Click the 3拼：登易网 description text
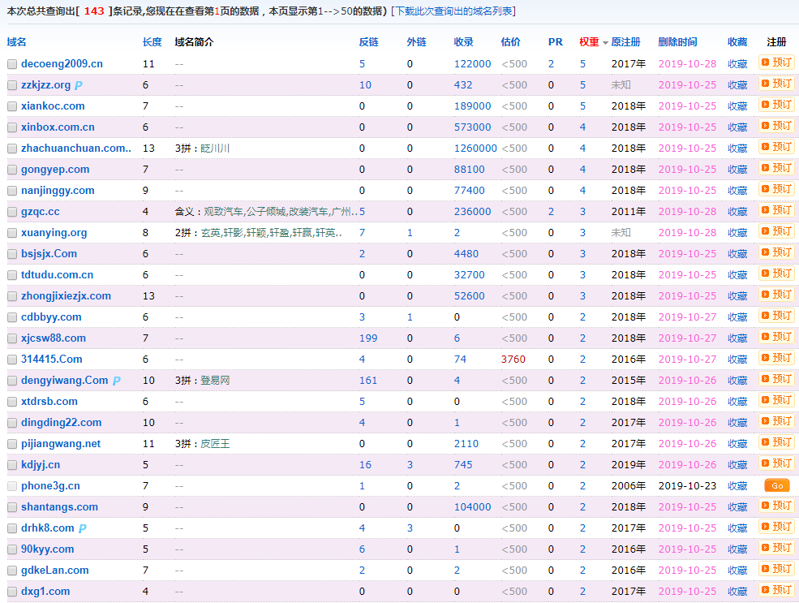799x603 pixels. coord(202,380)
